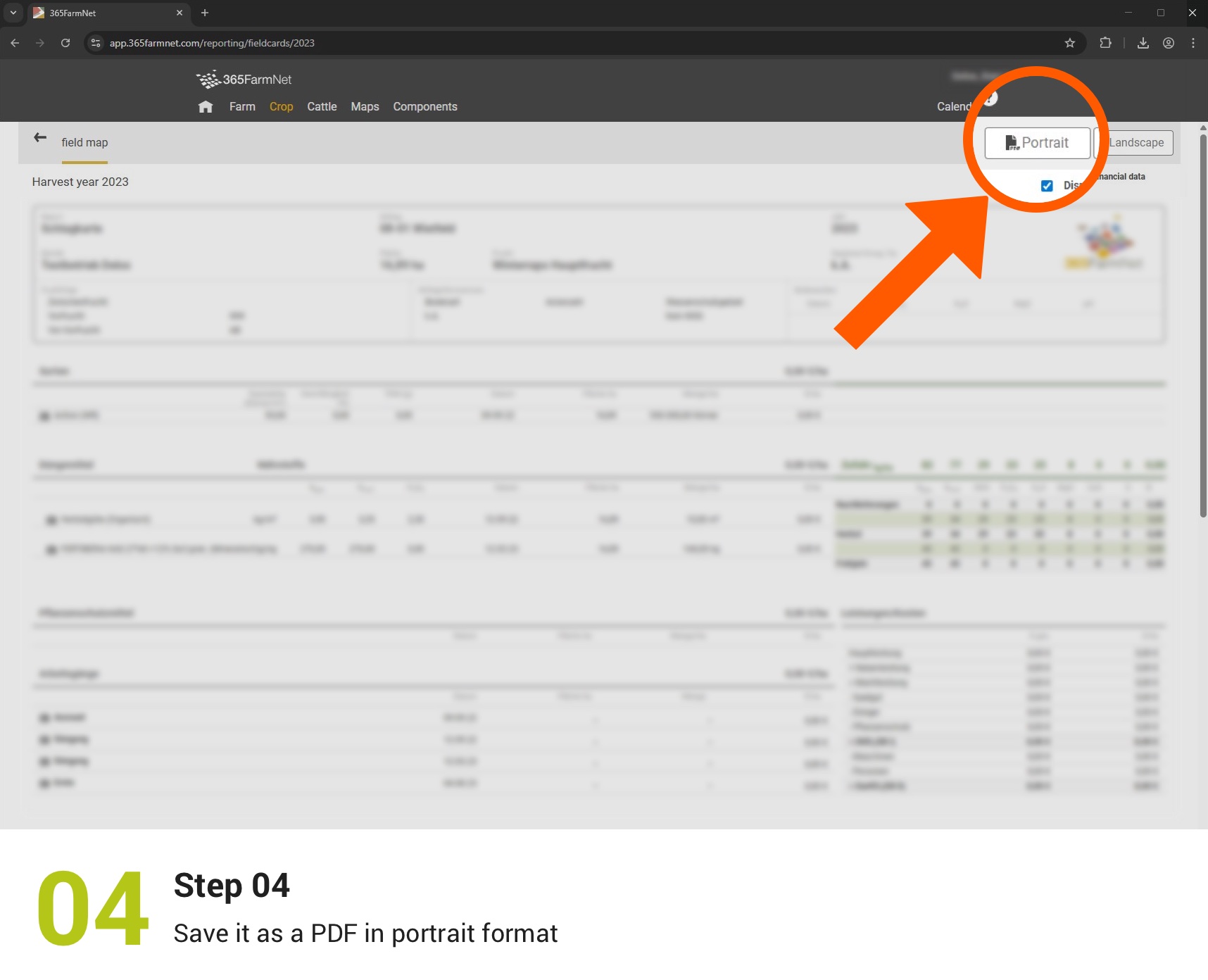
Task: Open the Cattle menu
Action: click(322, 107)
